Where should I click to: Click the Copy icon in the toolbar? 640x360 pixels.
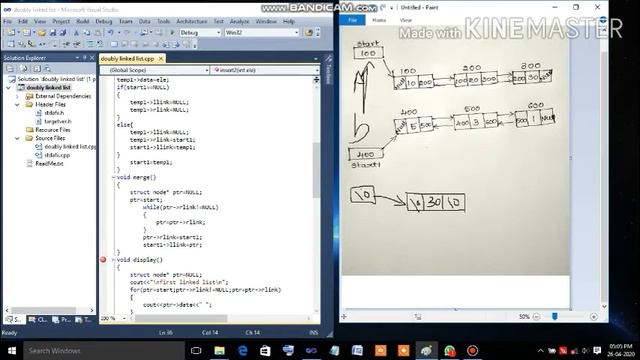click(87, 32)
